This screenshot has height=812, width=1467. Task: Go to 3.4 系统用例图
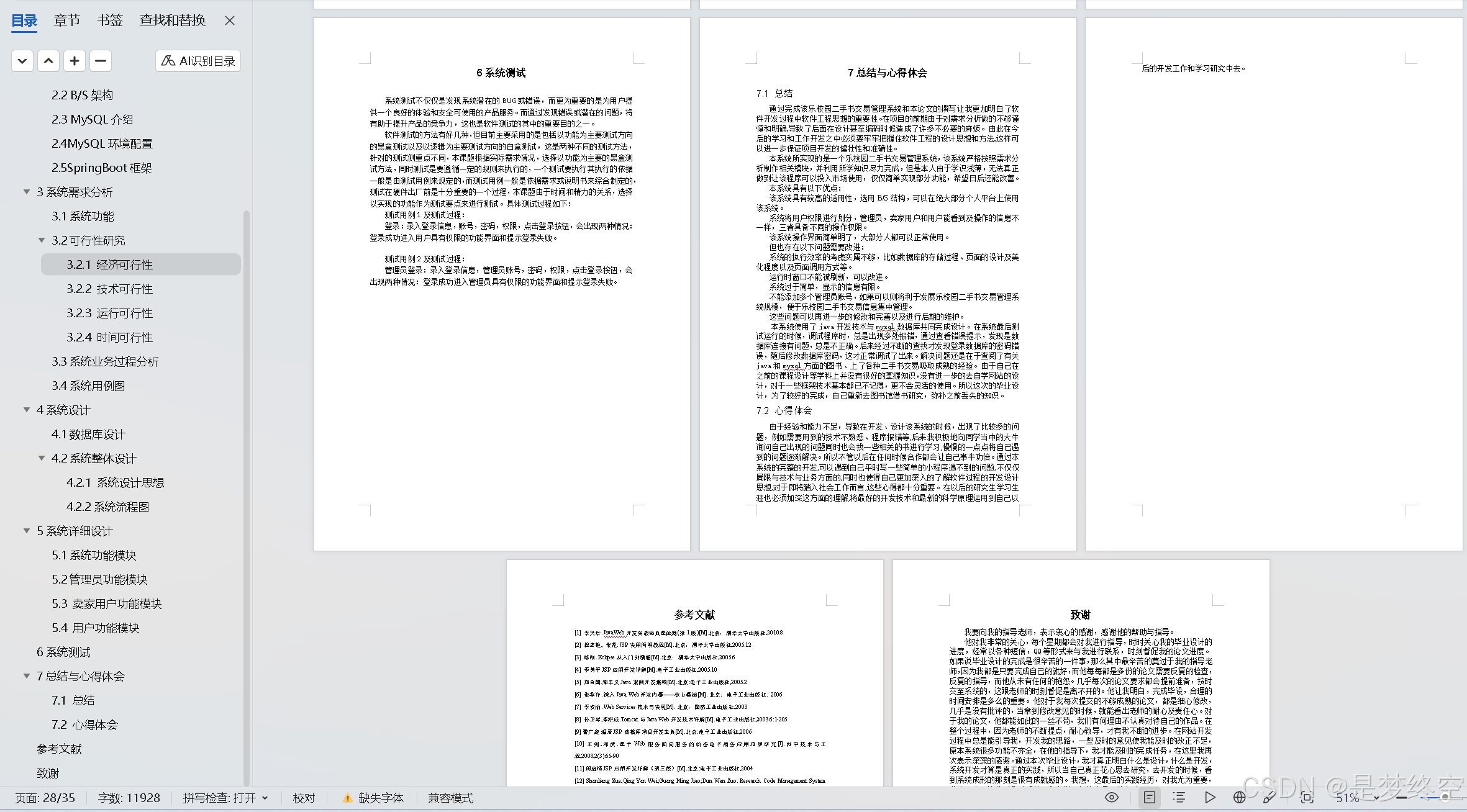[x=88, y=386]
